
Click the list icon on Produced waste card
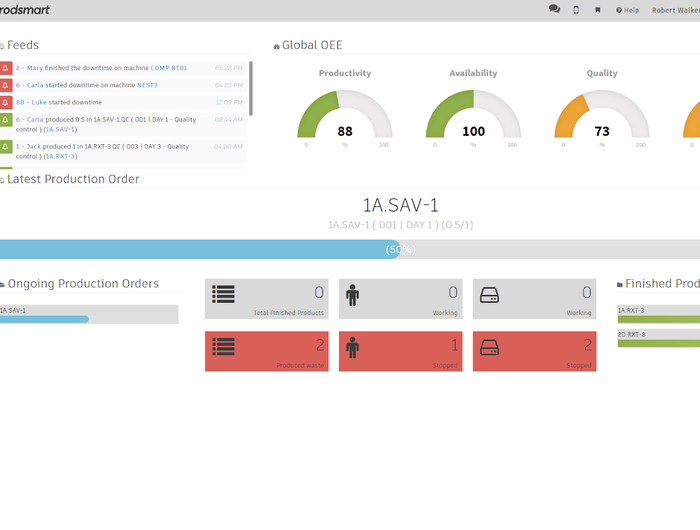[x=223, y=347]
